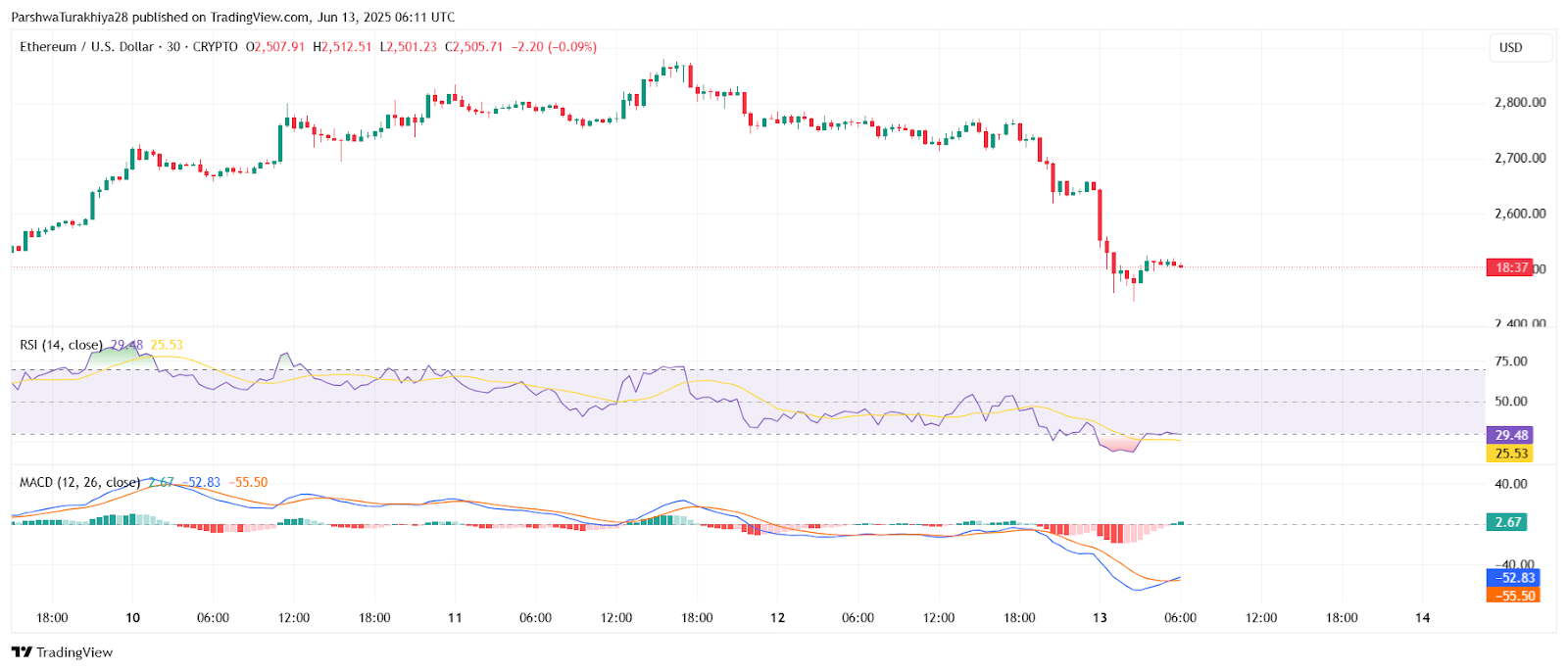Click the 75.00 RSI level label
Viewport: 1568px width, 671px height.
(x=1510, y=361)
